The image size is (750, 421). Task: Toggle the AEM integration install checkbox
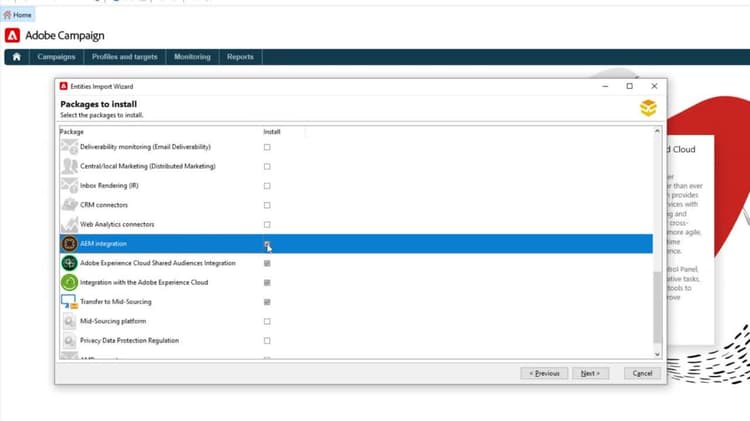[267, 244]
